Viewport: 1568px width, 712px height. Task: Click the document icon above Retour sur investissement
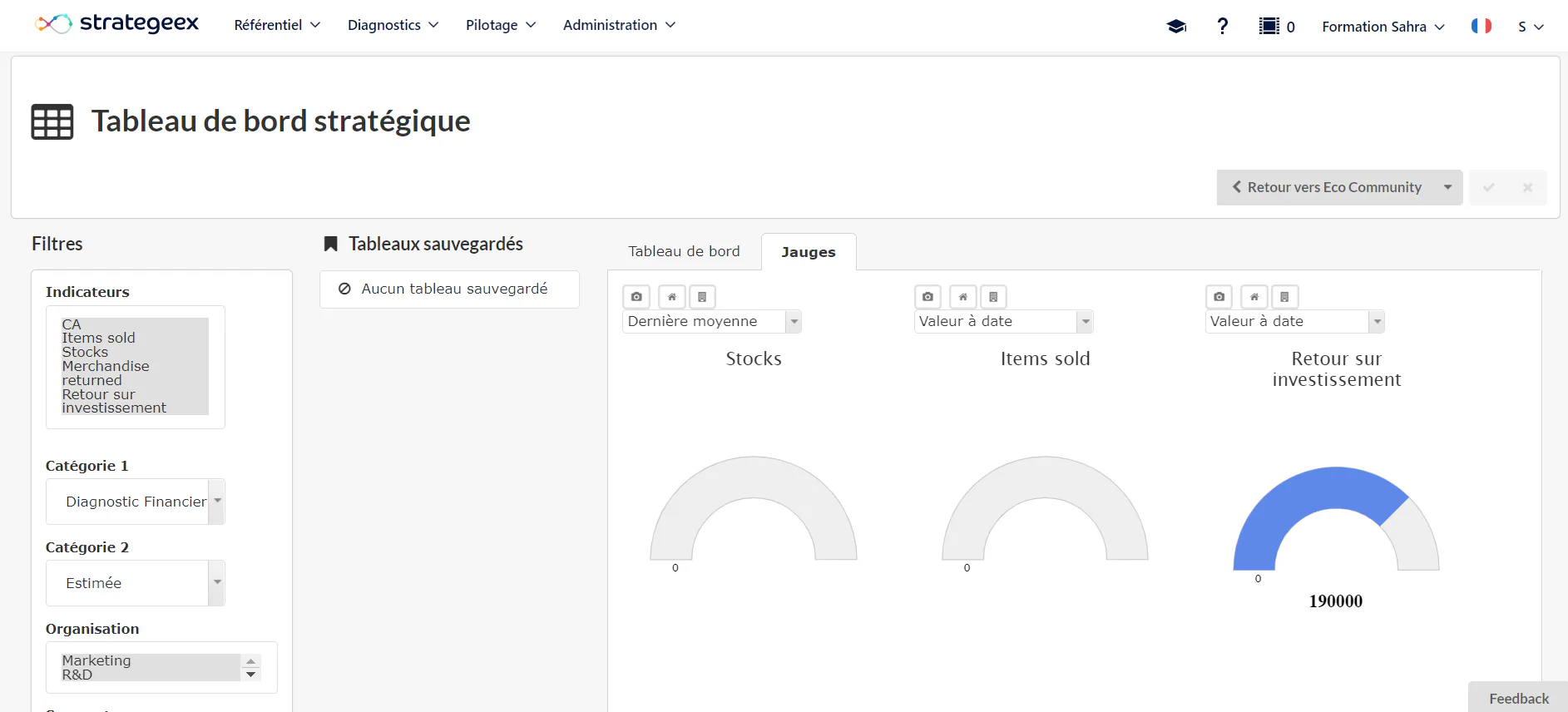[x=1284, y=297]
